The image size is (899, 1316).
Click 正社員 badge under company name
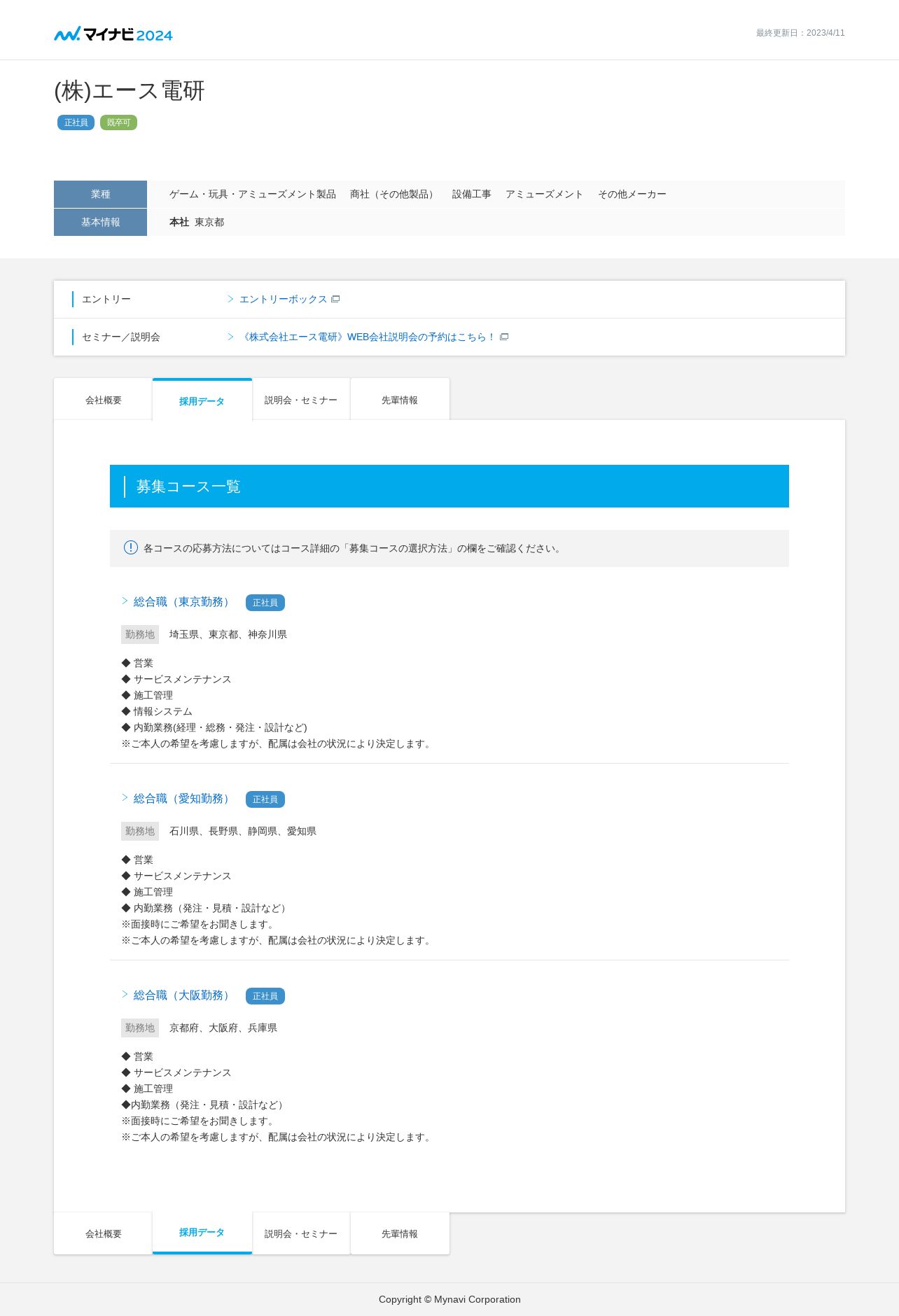coord(76,122)
